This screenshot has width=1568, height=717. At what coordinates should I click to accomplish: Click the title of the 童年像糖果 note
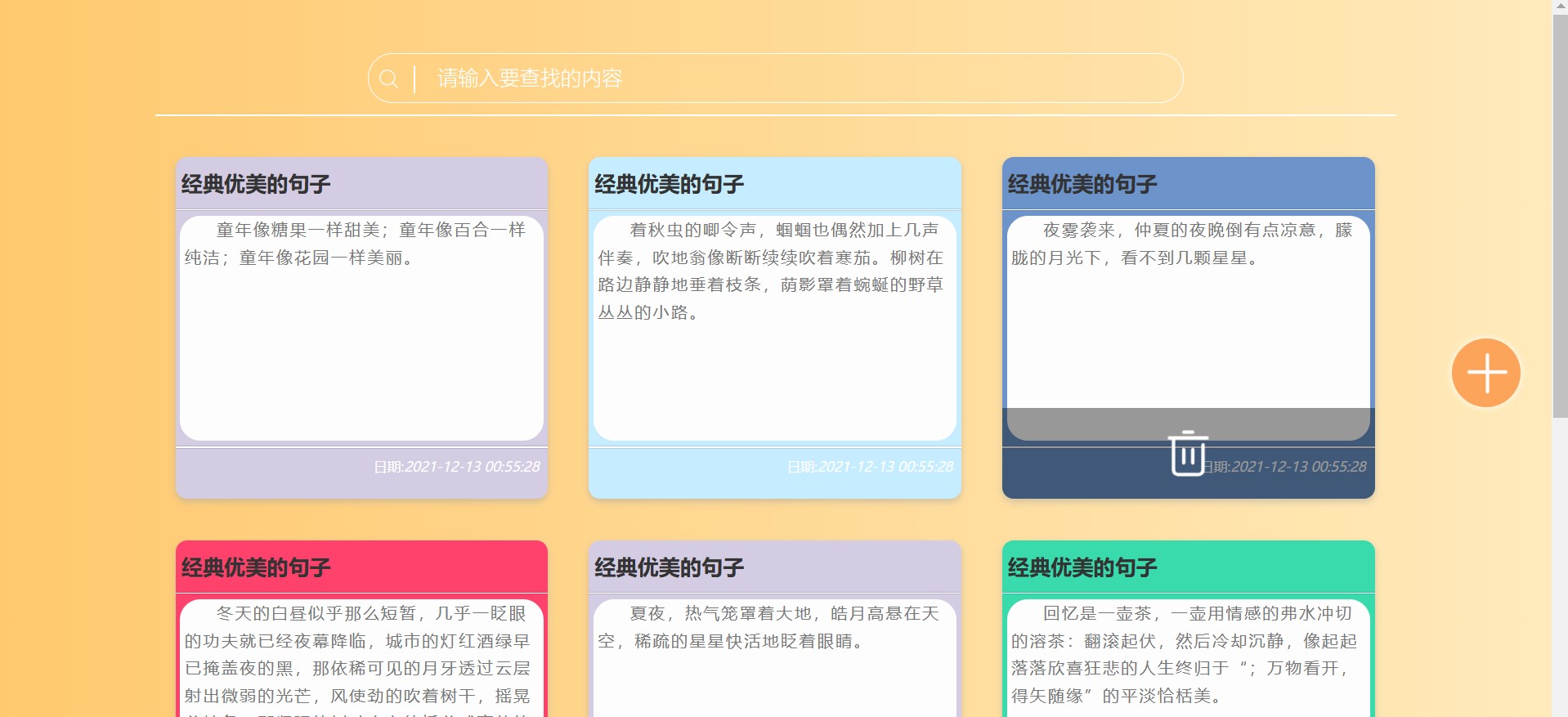(256, 184)
